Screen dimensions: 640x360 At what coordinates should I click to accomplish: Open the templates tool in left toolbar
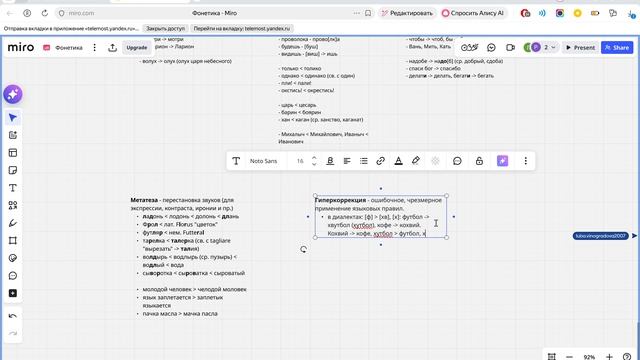pos(13,153)
